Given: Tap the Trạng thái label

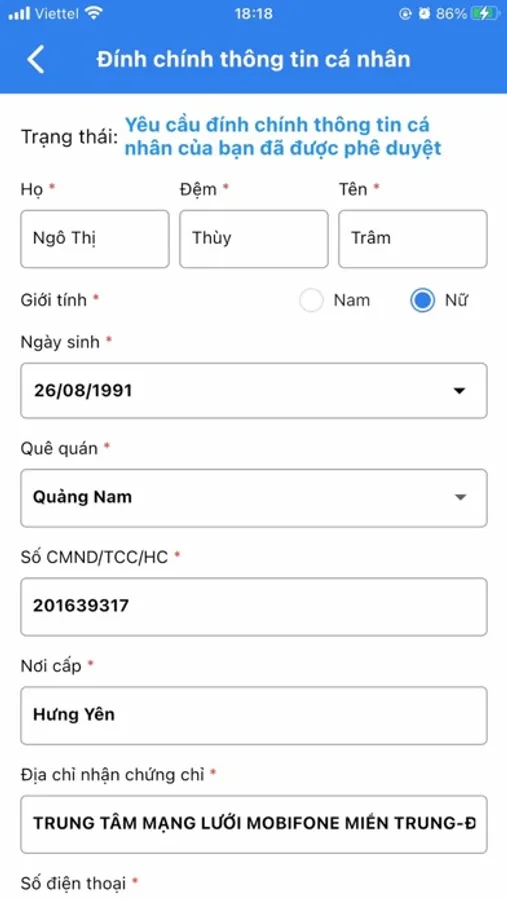Looking at the screenshot, I should coord(69,137).
